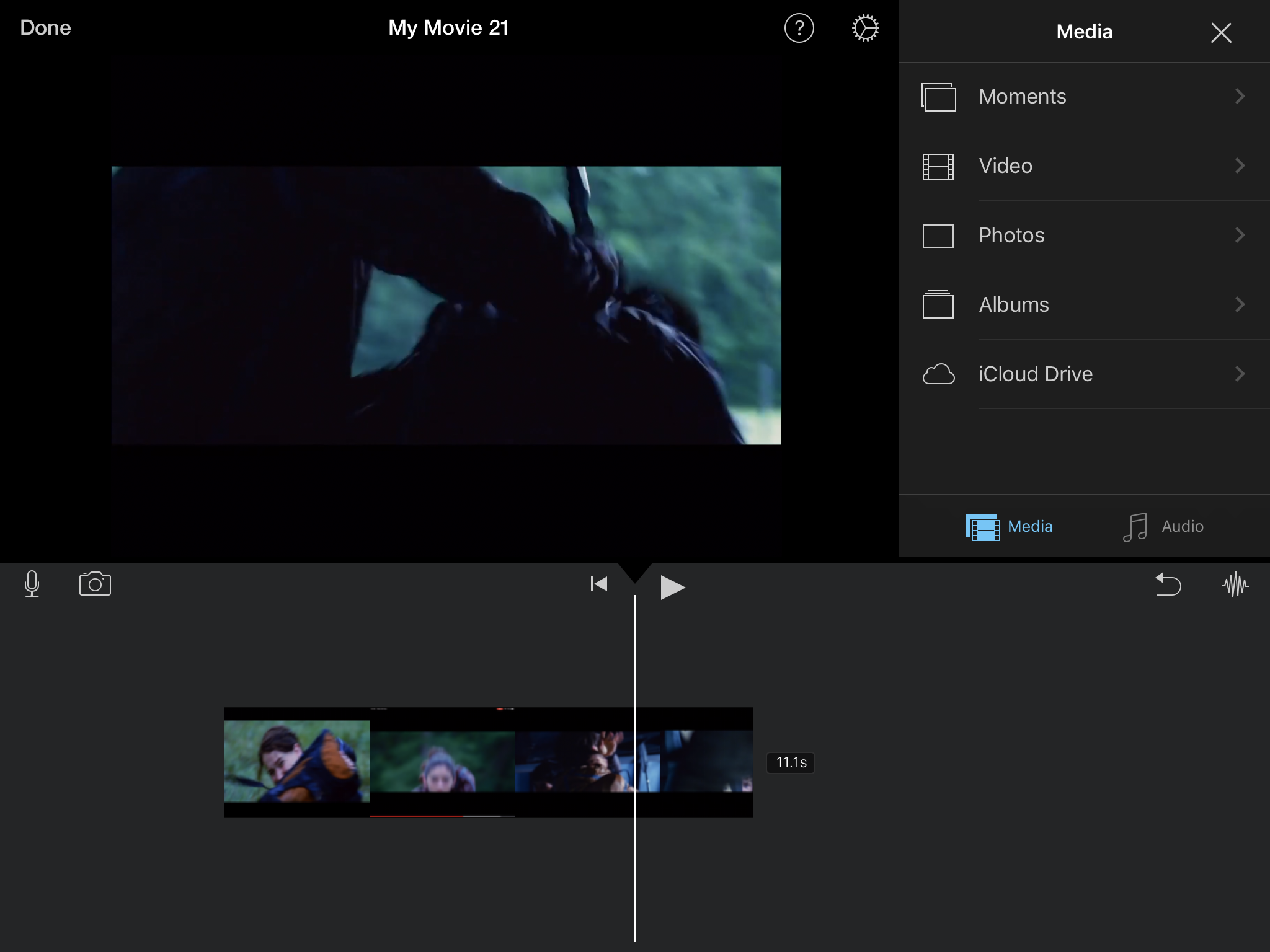
Task: Switch to the Audio tab
Action: [x=1163, y=527]
